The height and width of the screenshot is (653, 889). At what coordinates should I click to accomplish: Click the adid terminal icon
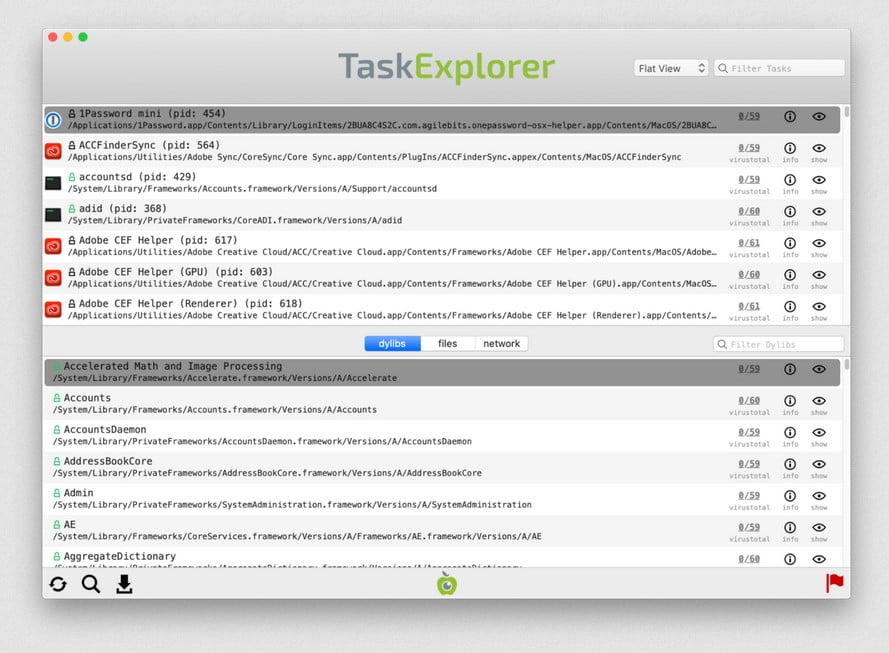53,215
